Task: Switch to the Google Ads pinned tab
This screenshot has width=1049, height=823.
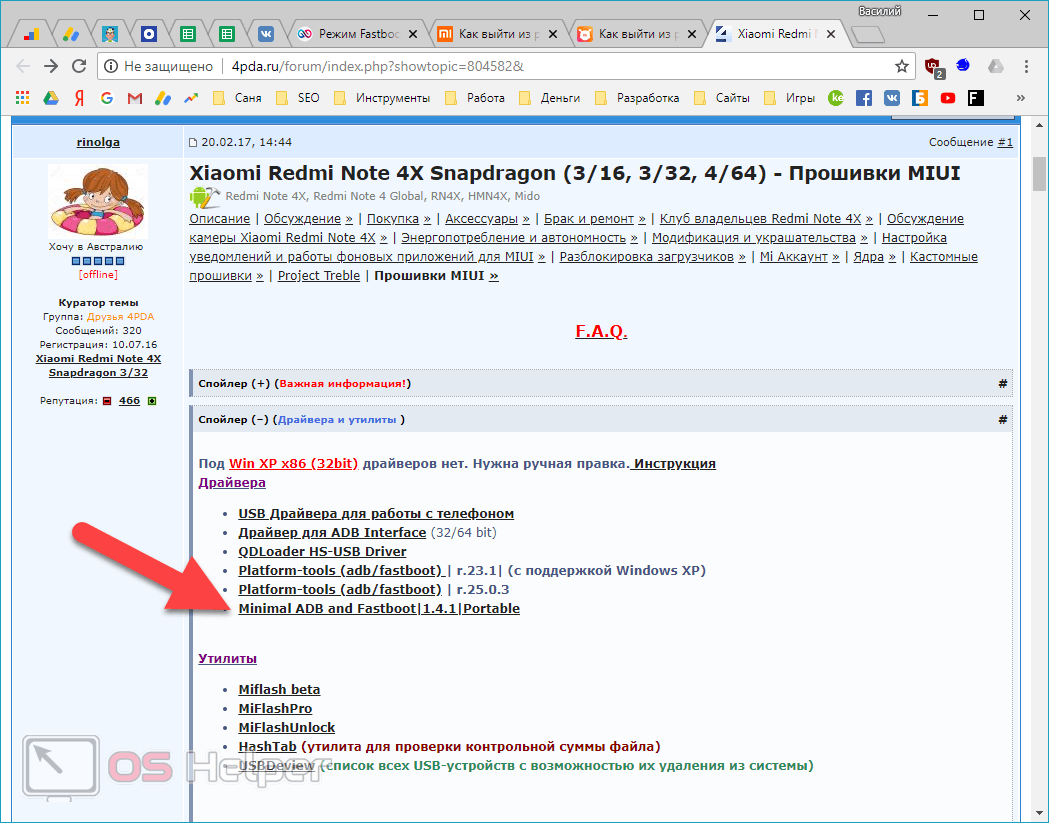Action: (x=70, y=33)
